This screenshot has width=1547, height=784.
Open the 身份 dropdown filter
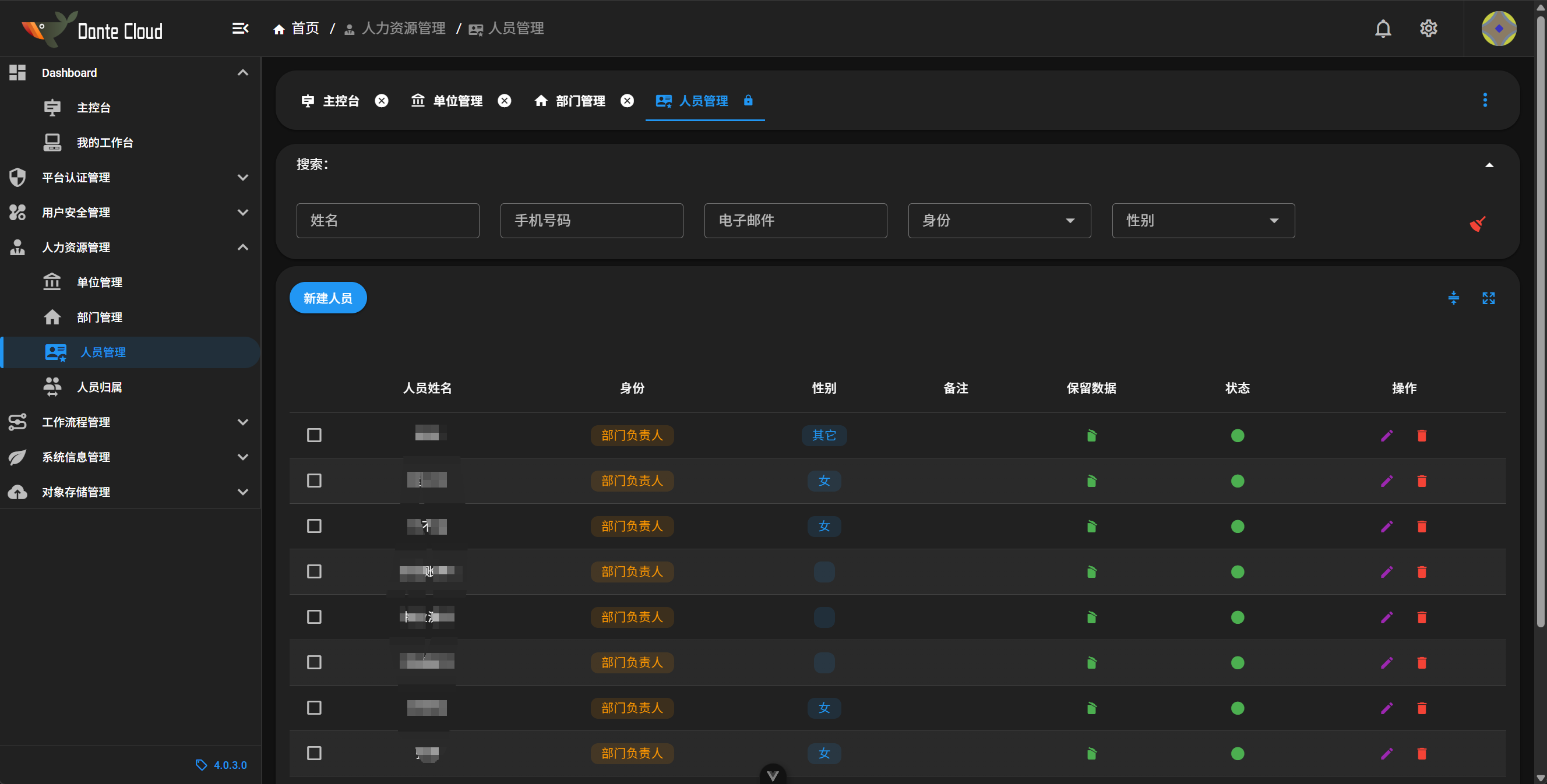[999, 220]
